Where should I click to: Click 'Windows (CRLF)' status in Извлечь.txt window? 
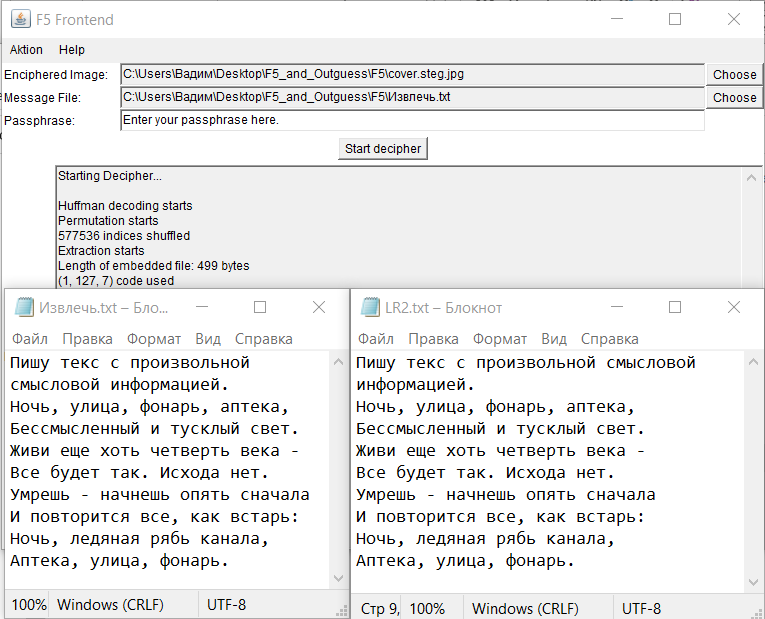coord(110,605)
